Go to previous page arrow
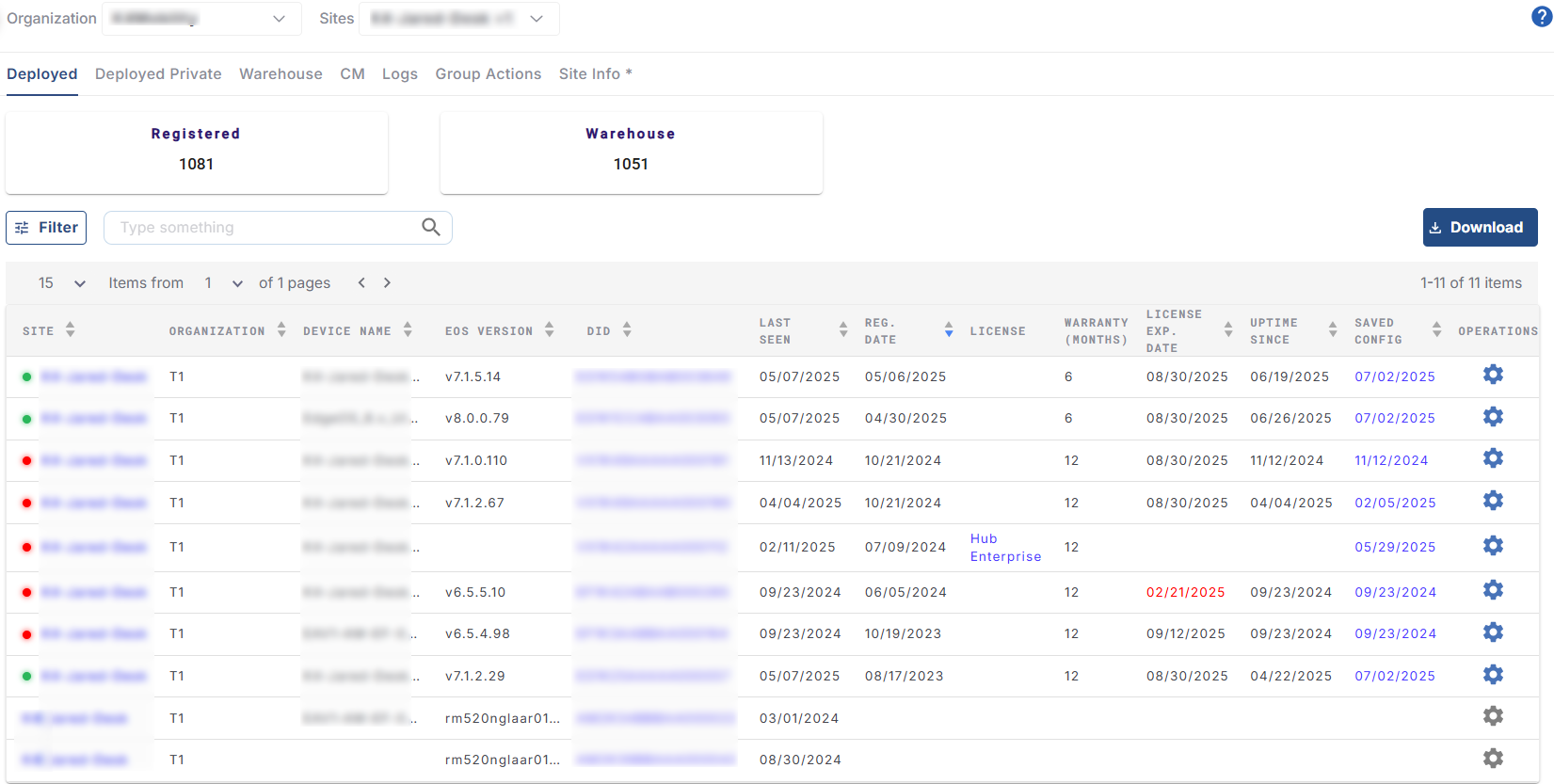Screen dimensions: 1554x784 [x=361, y=282]
